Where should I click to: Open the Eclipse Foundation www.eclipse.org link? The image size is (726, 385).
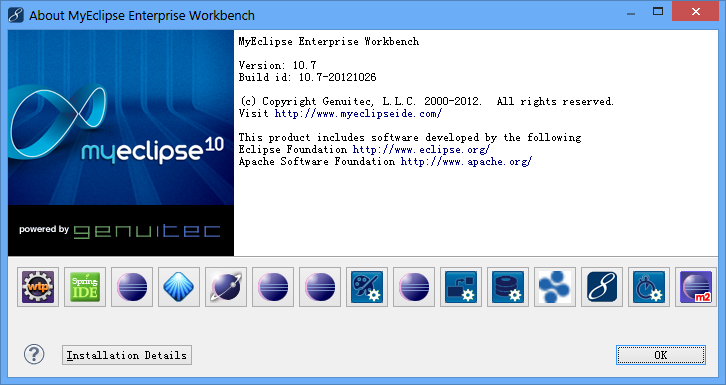click(x=421, y=149)
